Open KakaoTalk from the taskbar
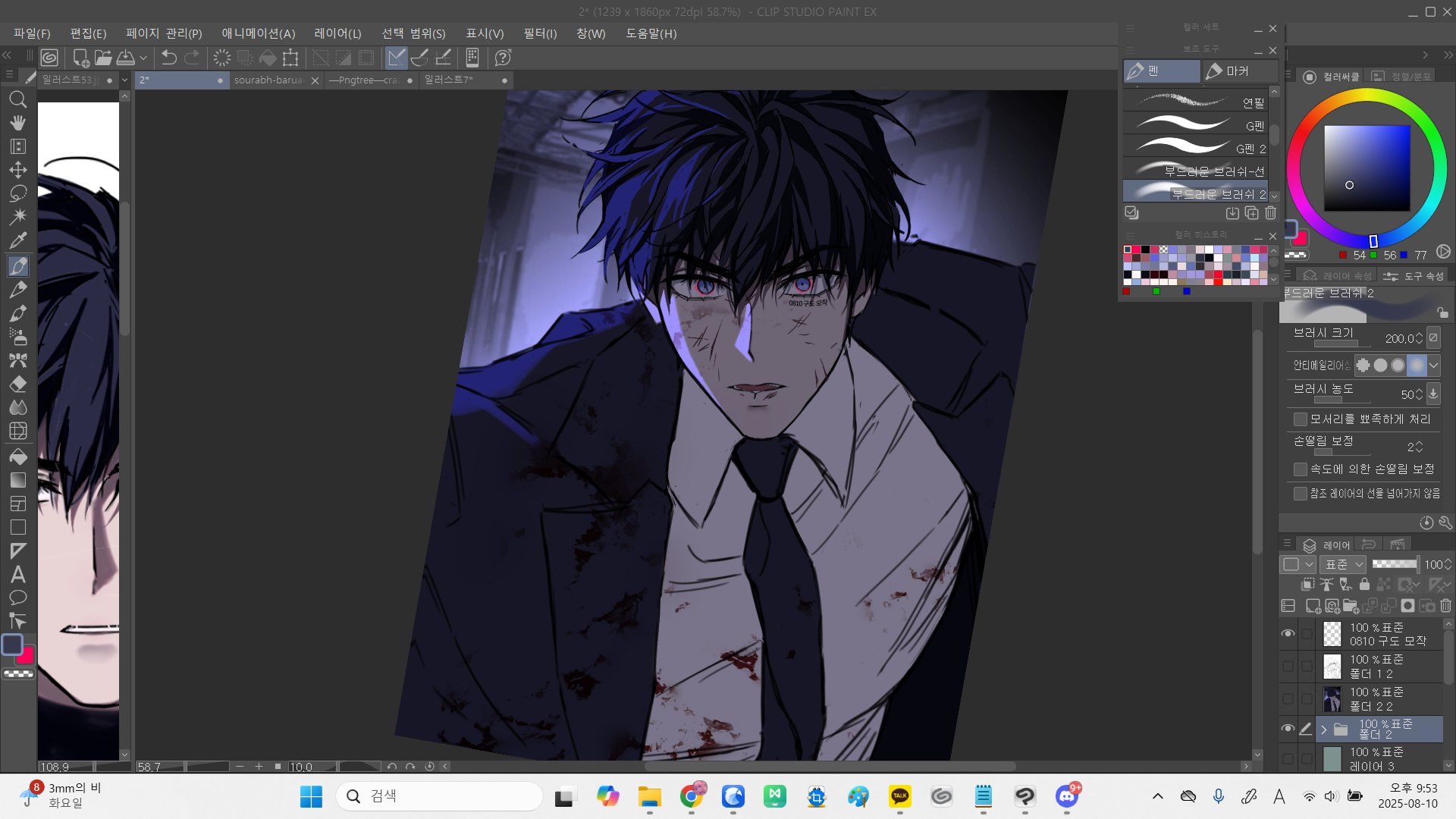The height and width of the screenshot is (819, 1456). pyautogui.click(x=899, y=796)
